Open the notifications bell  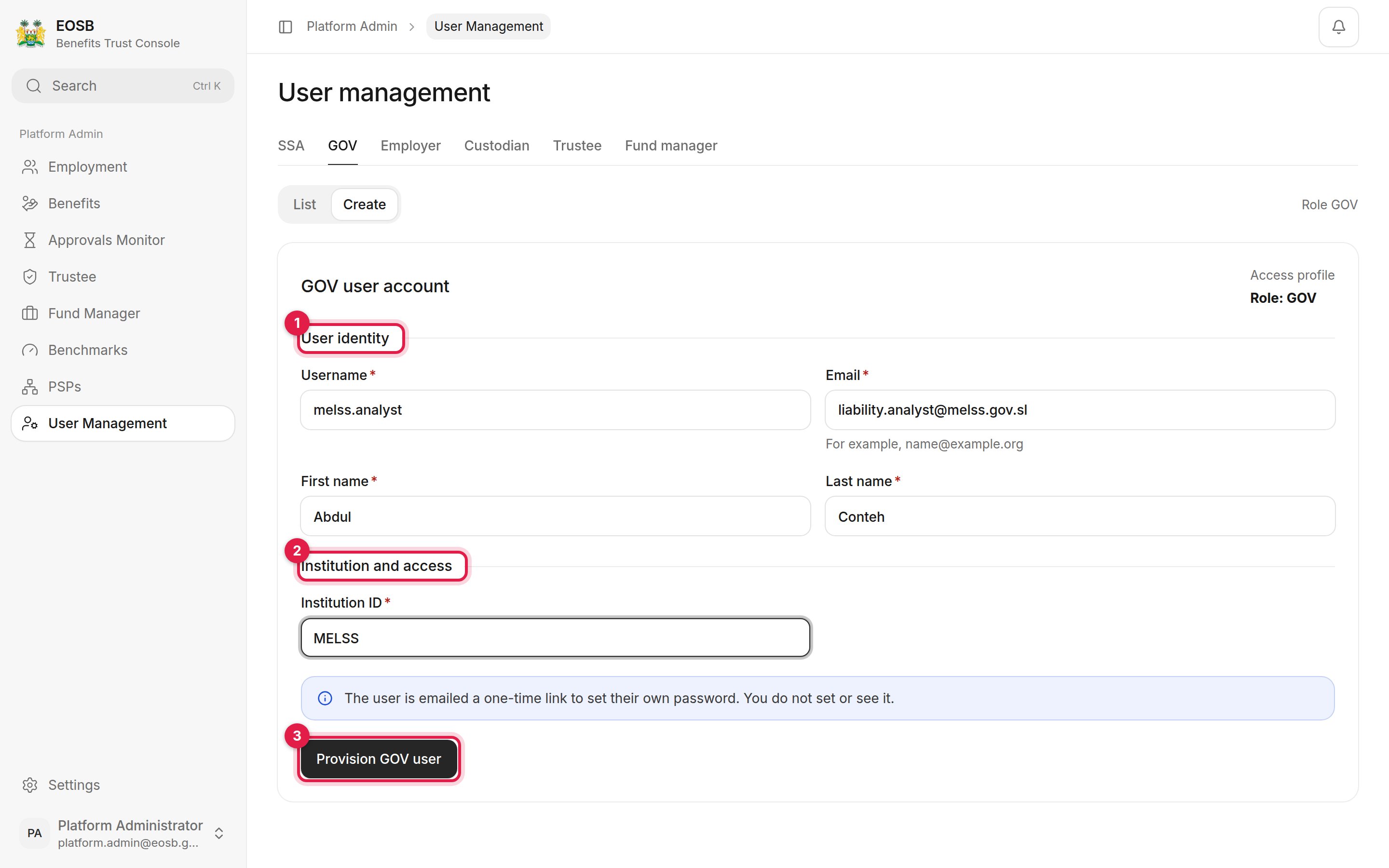point(1338,27)
